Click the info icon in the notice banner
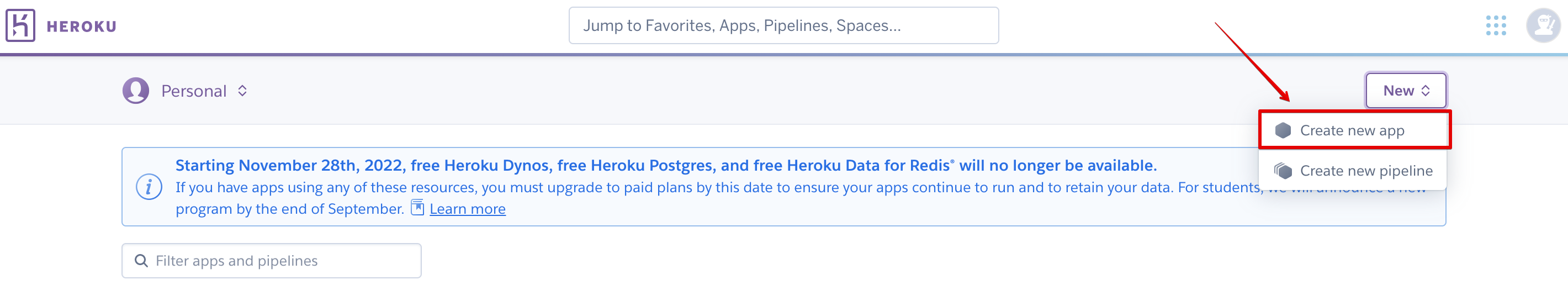The width and height of the screenshot is (1568, 285). pyautogui.click(x=149, y=187)
